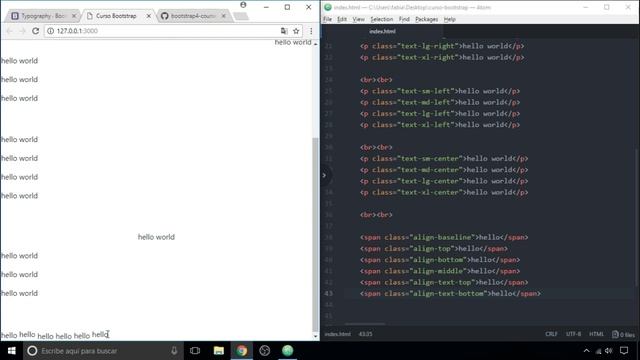The image size is (640, 360).
Task: Click the scroll up arrow in Chrome page
Action: pyautogui.click(x=316, y=44)
